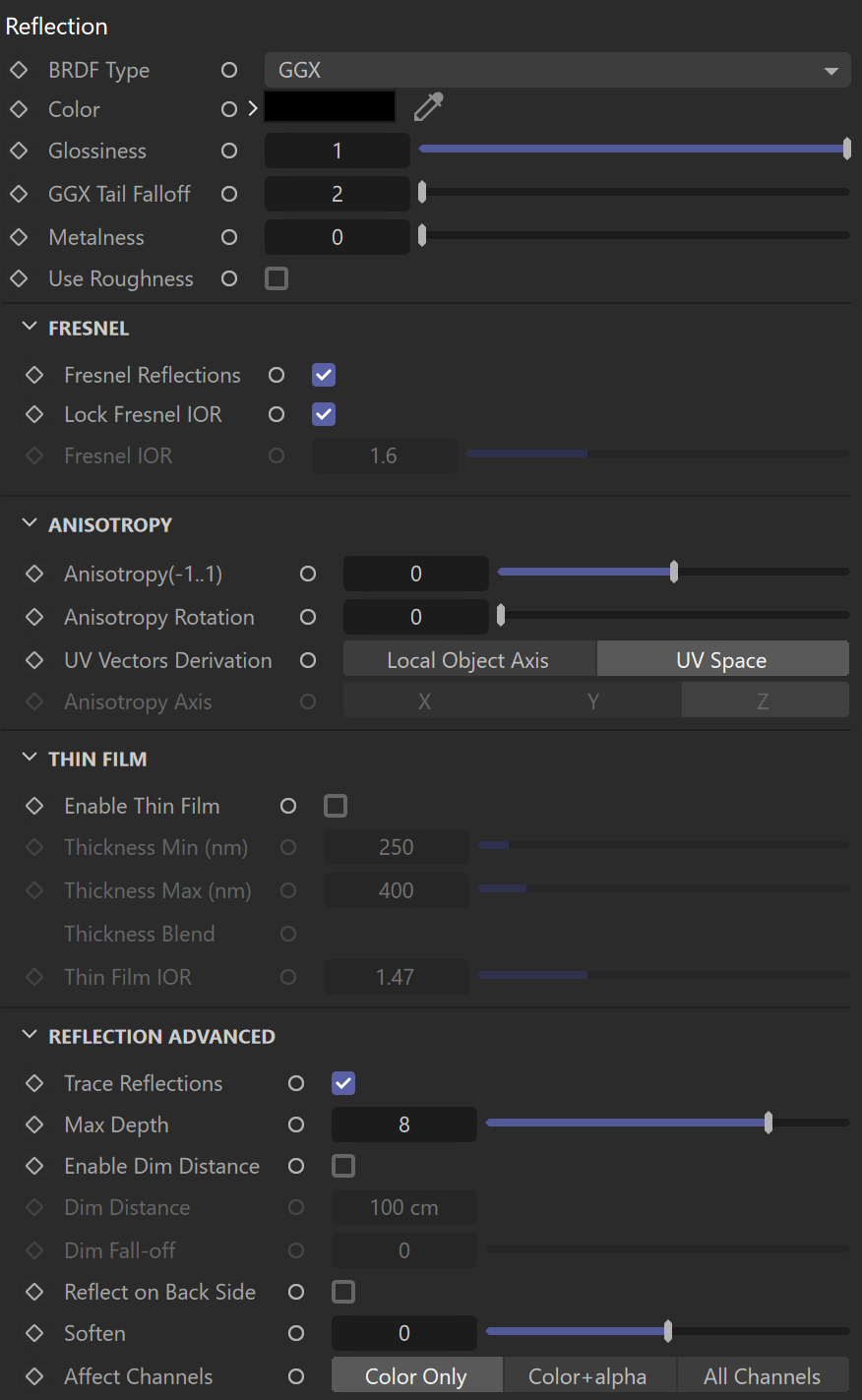Click the GGX Tail Falloff value field
The image size is (862, 1400).
coord(337,194)
